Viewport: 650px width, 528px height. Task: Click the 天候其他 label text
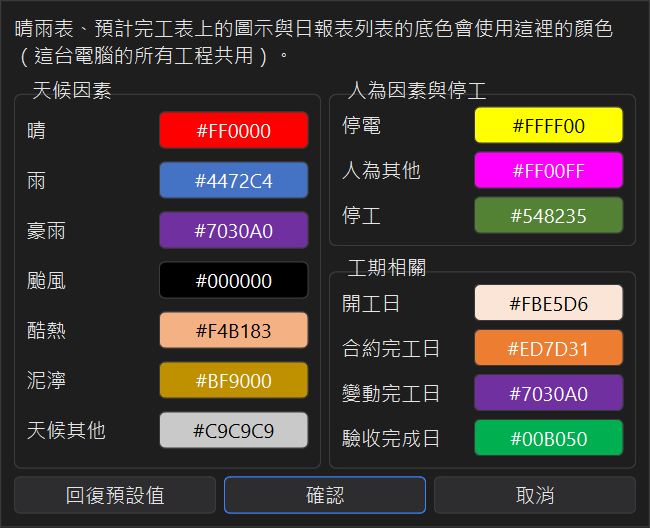[66, 431]
